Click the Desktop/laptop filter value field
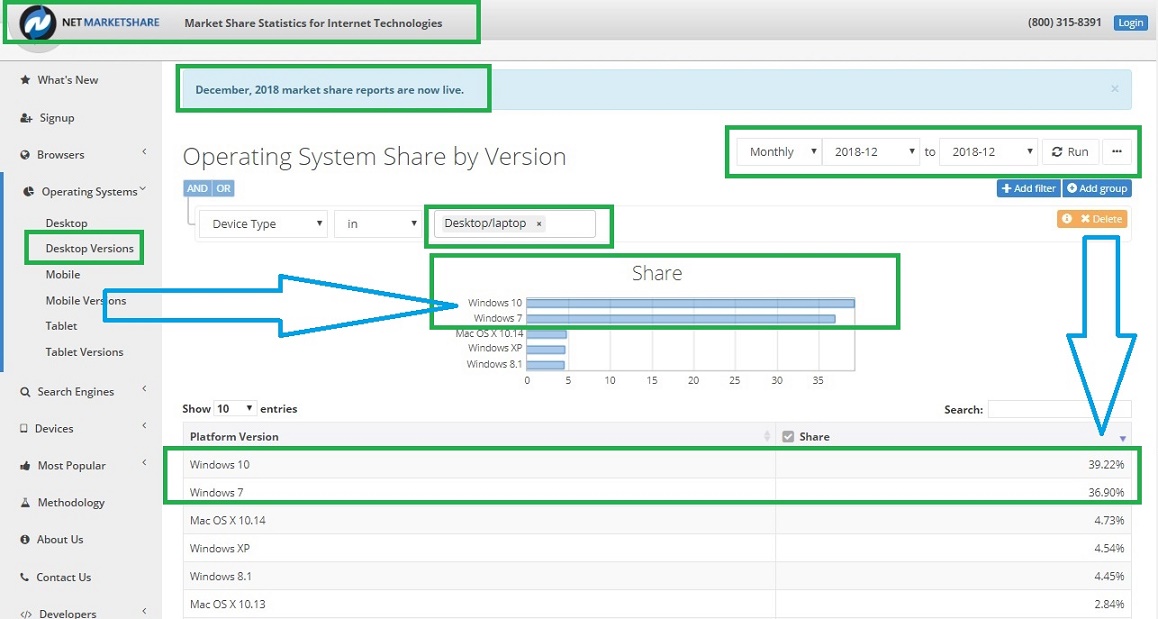The height and width of the screenshot is (619, 1158). (x=515, y=224)
